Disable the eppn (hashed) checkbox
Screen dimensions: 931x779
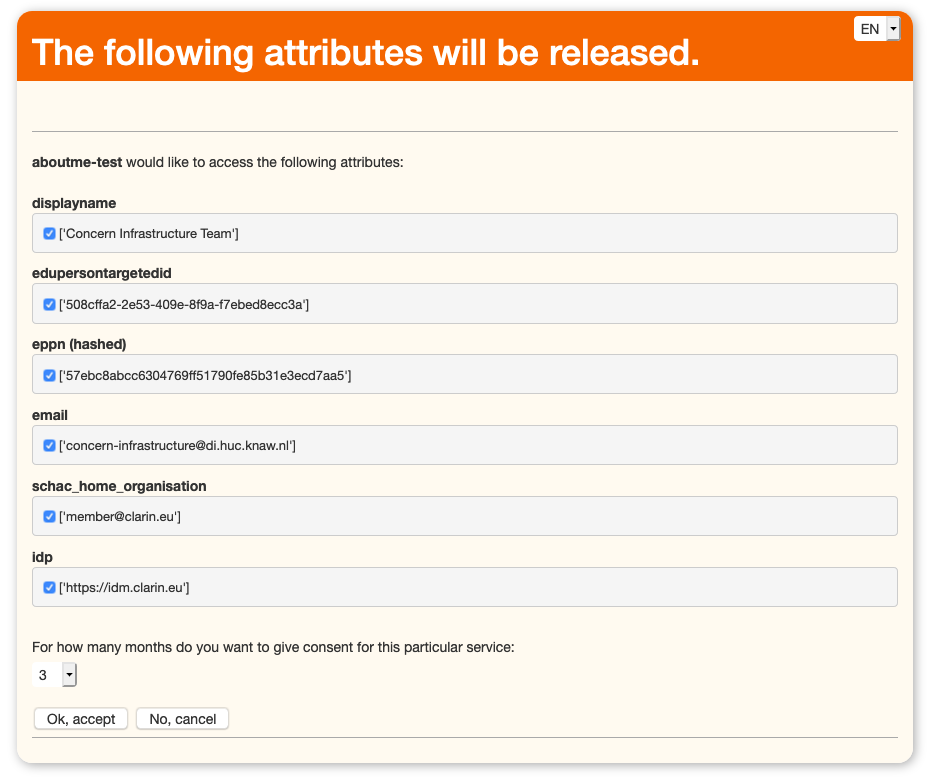pyautogui.click(x=49, y=375)
